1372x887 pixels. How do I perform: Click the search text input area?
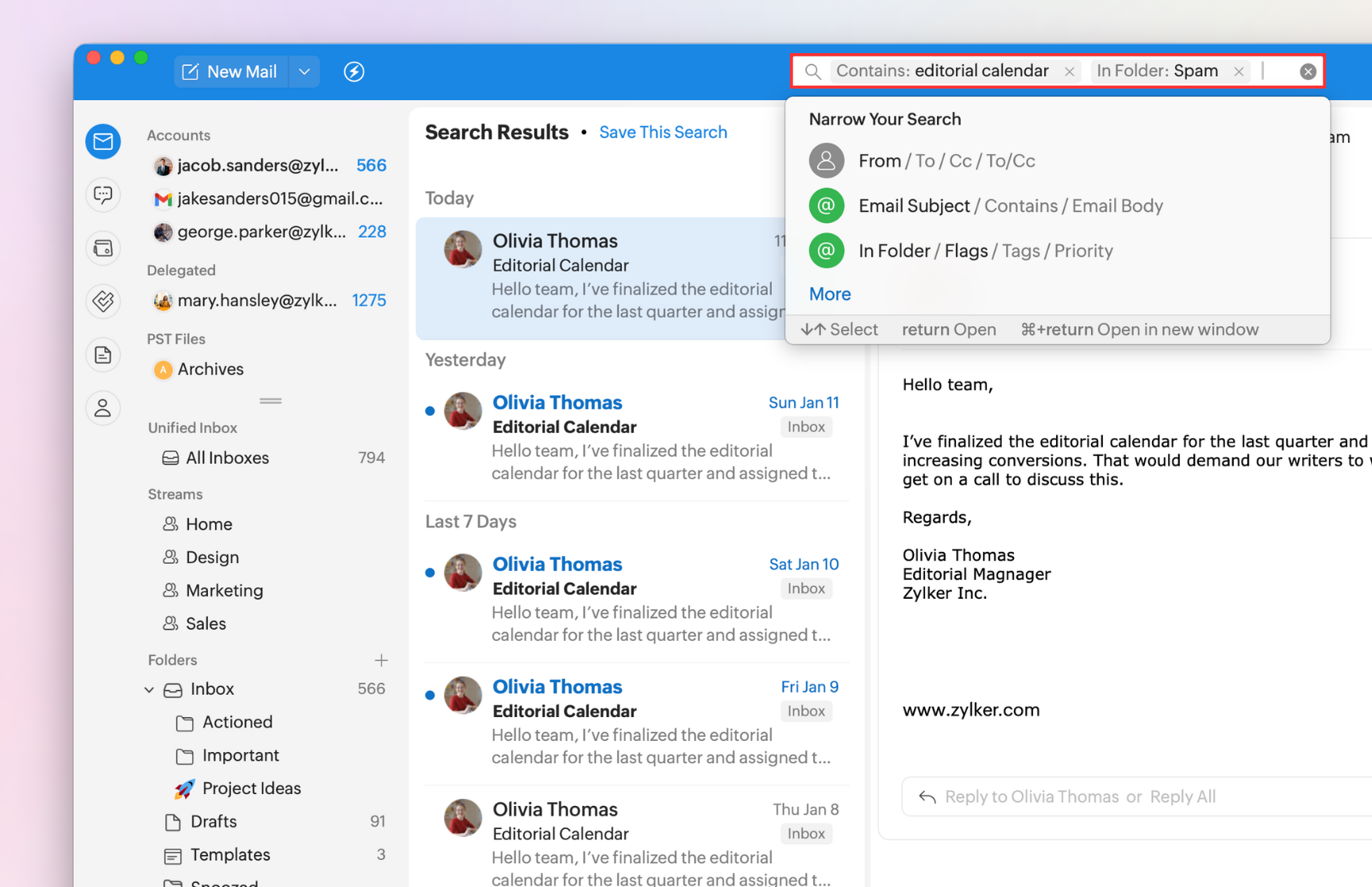(x=1277, y=71)
